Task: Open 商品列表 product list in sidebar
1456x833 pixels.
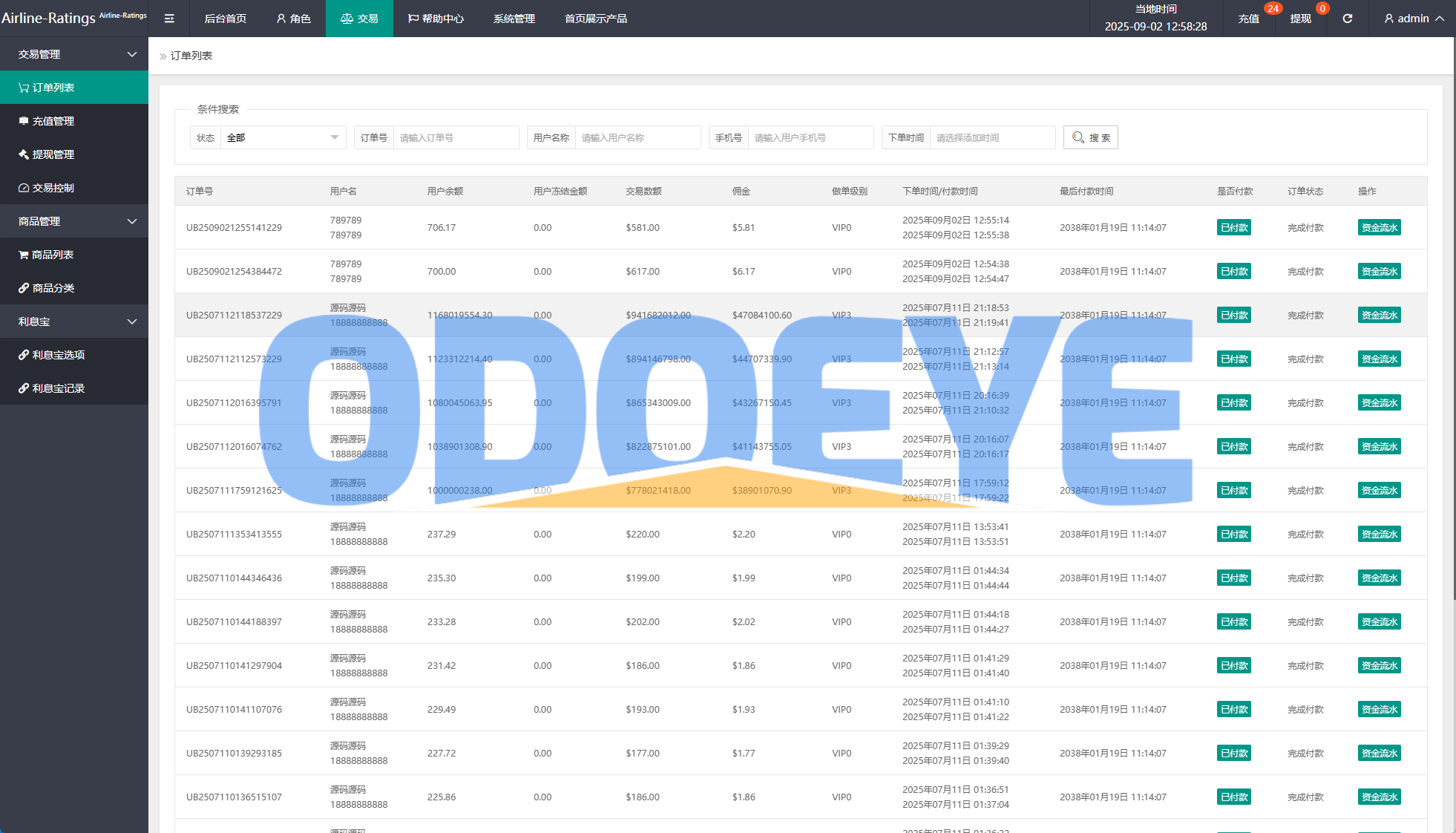Action: tap(53, 255)
